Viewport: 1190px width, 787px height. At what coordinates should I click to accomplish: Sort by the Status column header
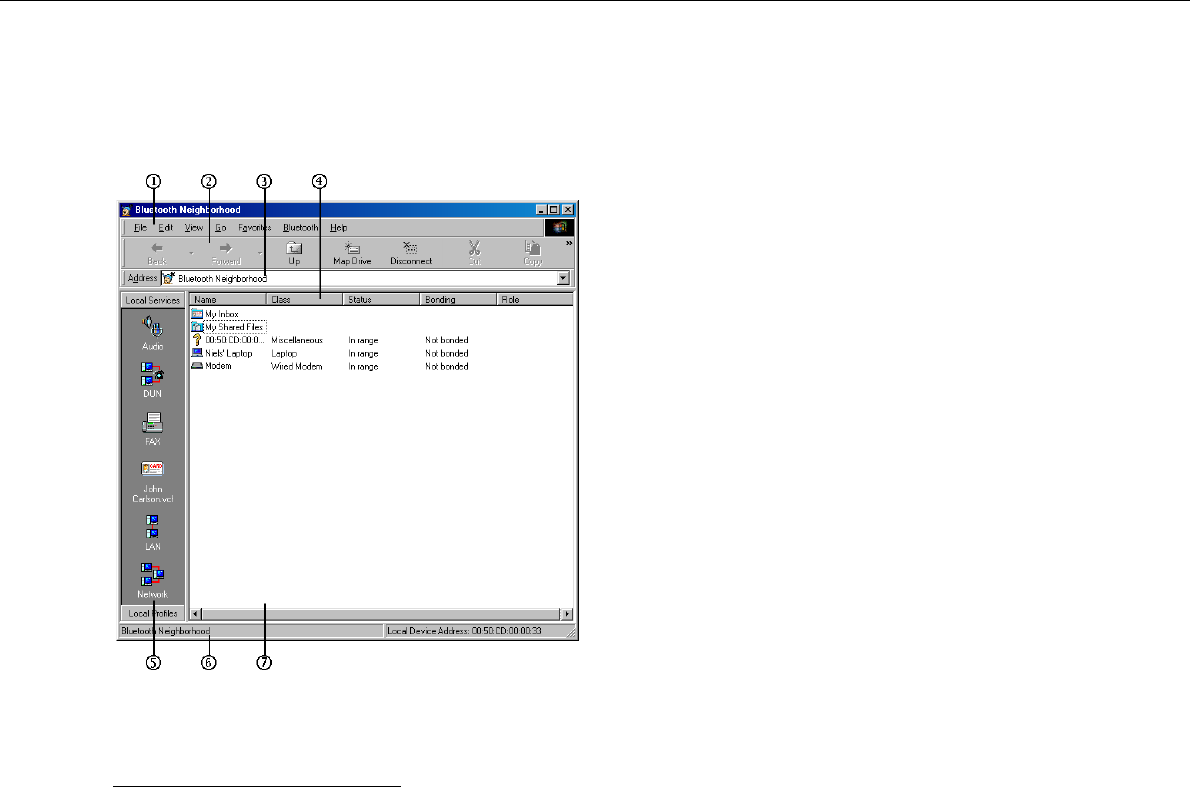click(381, 300)
